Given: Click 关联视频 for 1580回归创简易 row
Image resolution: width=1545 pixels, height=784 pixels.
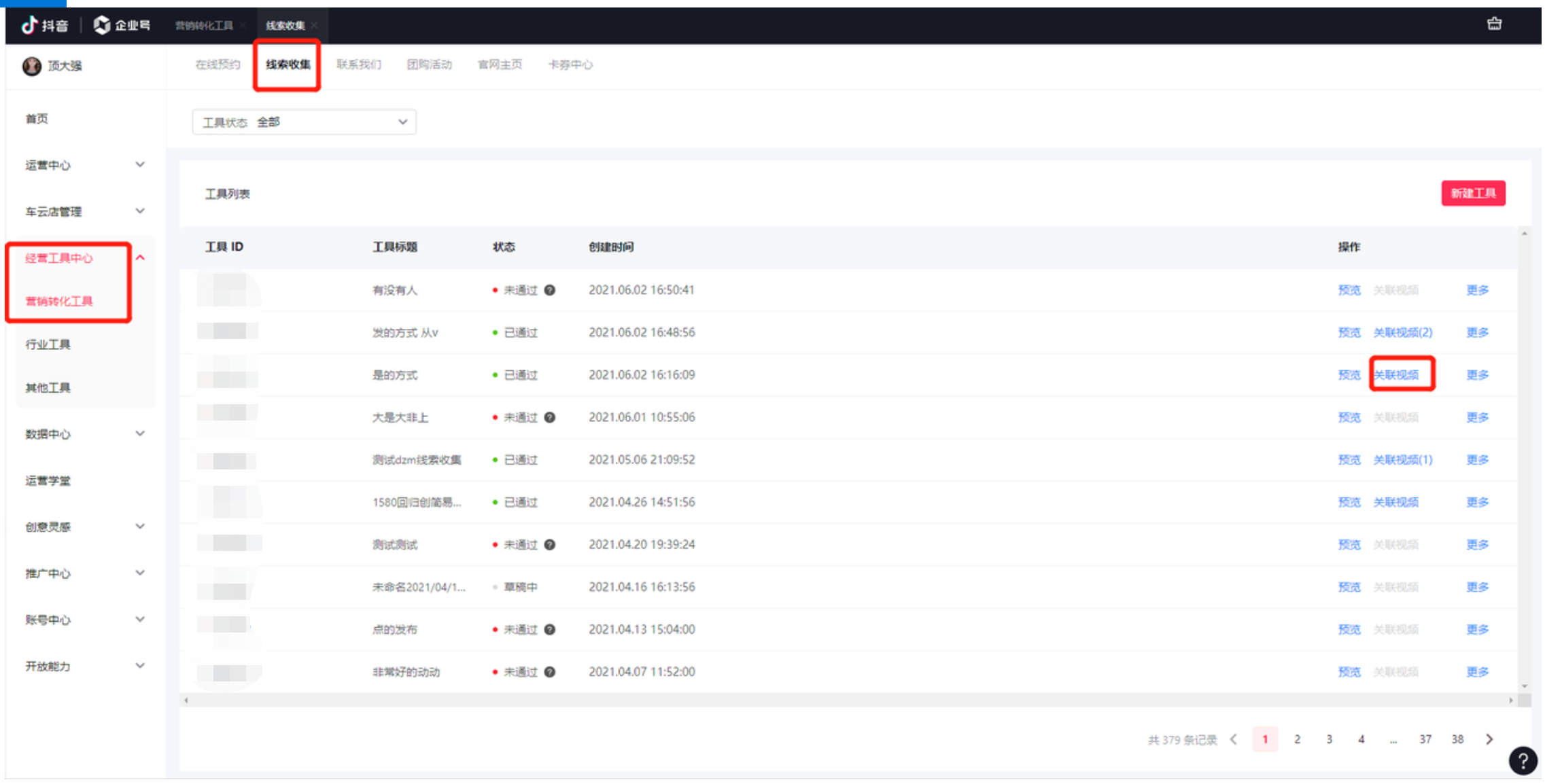Looking at the screenshot, I should (1396, 502).
